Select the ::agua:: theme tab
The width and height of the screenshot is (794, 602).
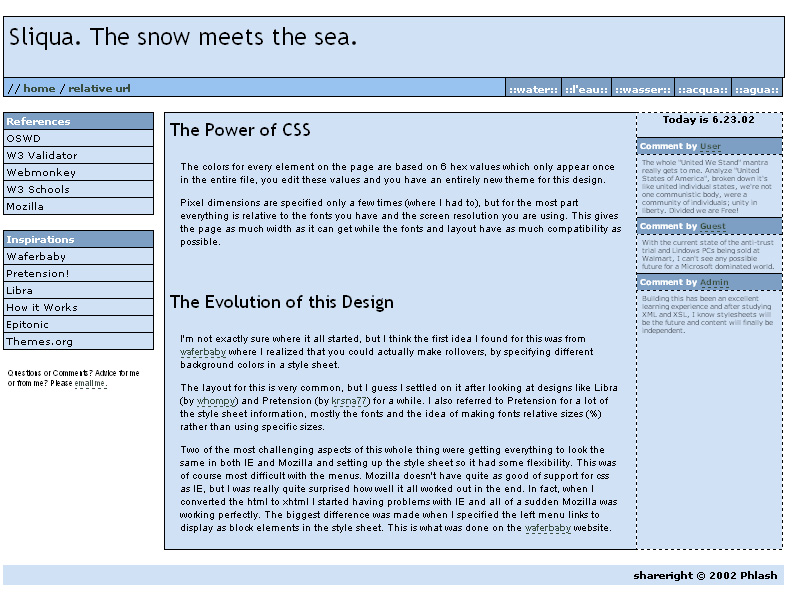[756, 89]
